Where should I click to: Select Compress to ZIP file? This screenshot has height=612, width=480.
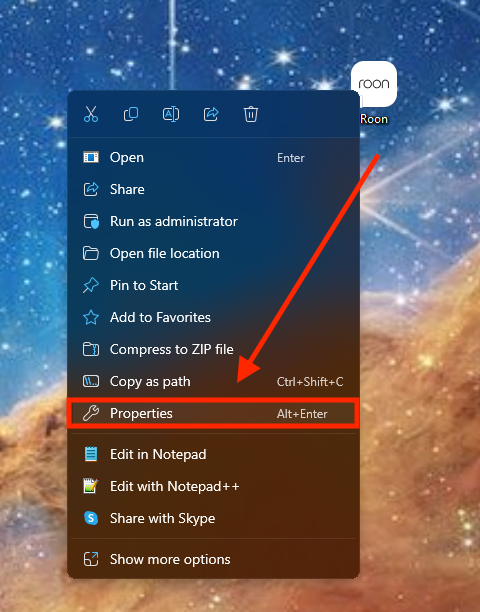point(213,350)
